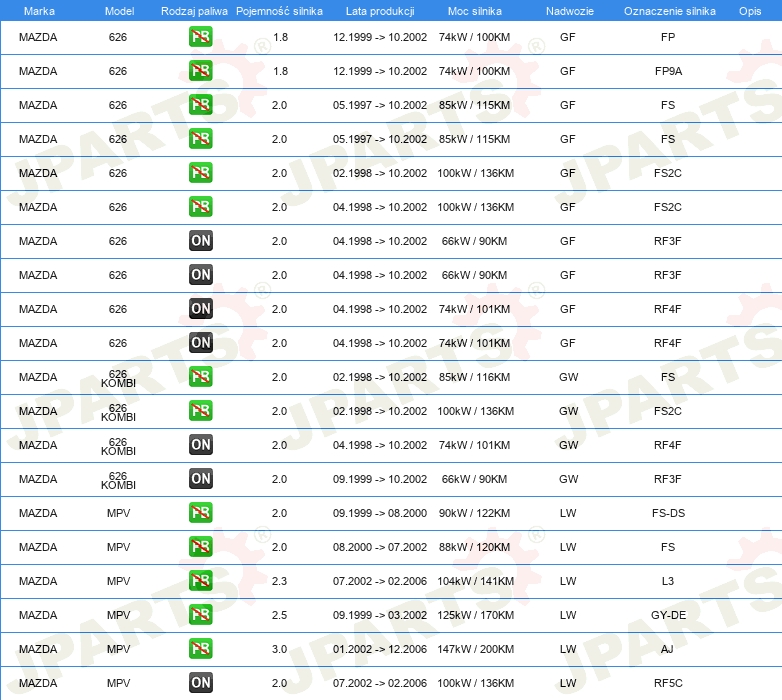Select the engine code RF5C cell

(668, 683)
